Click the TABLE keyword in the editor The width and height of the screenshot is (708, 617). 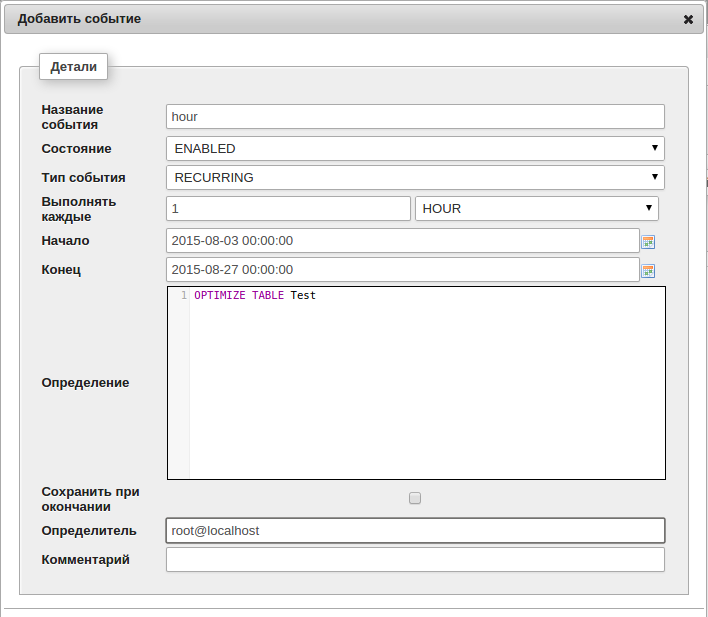pos(268,295)
